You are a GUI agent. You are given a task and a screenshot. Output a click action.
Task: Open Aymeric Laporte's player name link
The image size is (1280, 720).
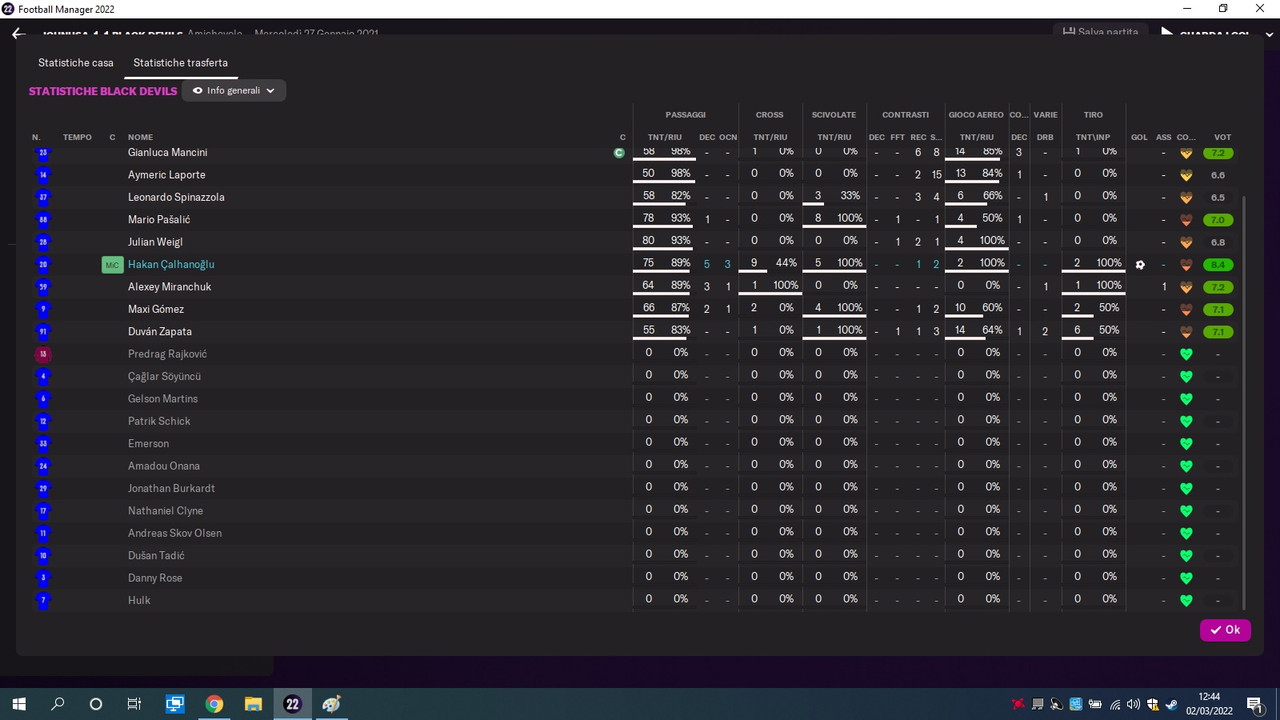[x=167, y=175]
